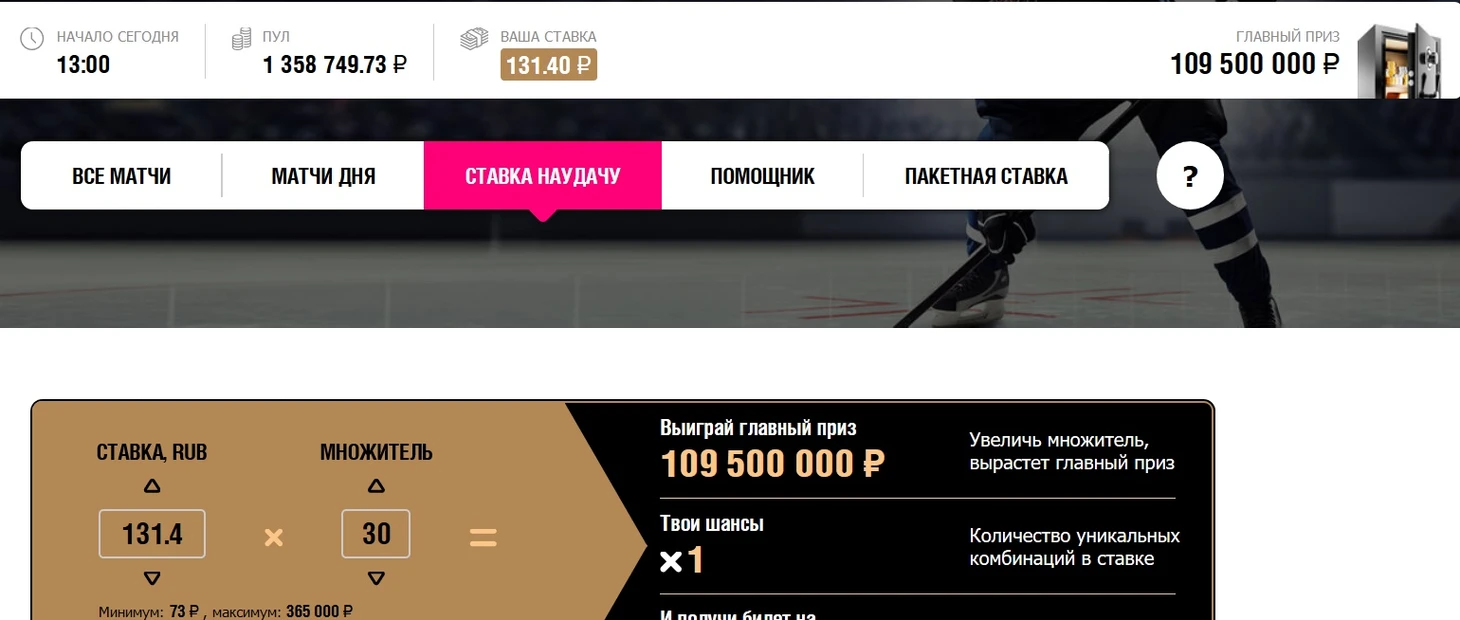Screen dimensions: 1460x620
Task: Increase Множитель with the up arrow
Action: click(x=376, y=486)
